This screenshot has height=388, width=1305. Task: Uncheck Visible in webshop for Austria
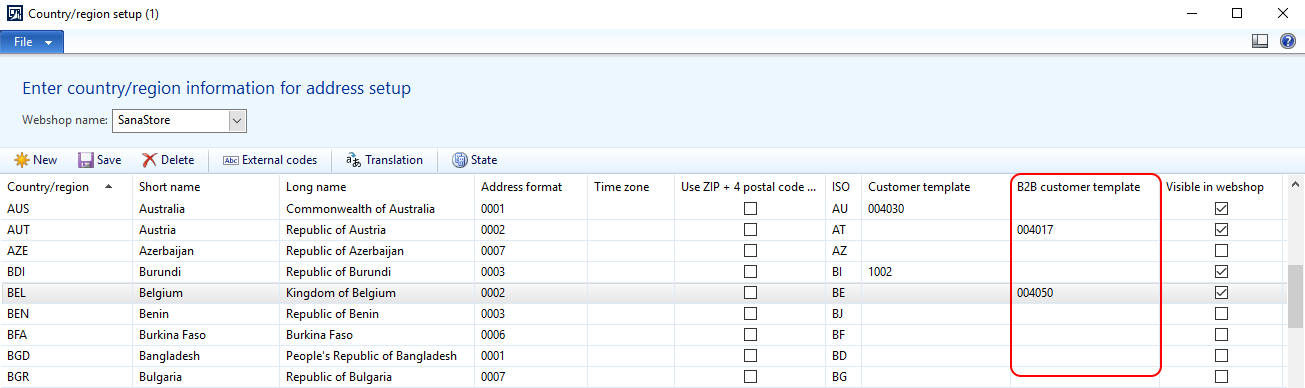1221,230
